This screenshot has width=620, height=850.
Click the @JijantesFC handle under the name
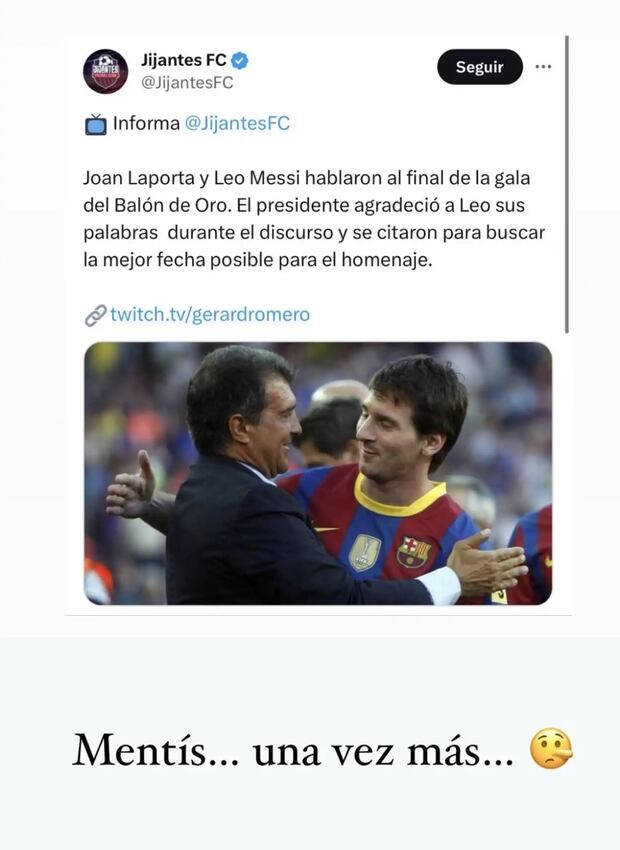pyautogui.click(x=187, y=83)
